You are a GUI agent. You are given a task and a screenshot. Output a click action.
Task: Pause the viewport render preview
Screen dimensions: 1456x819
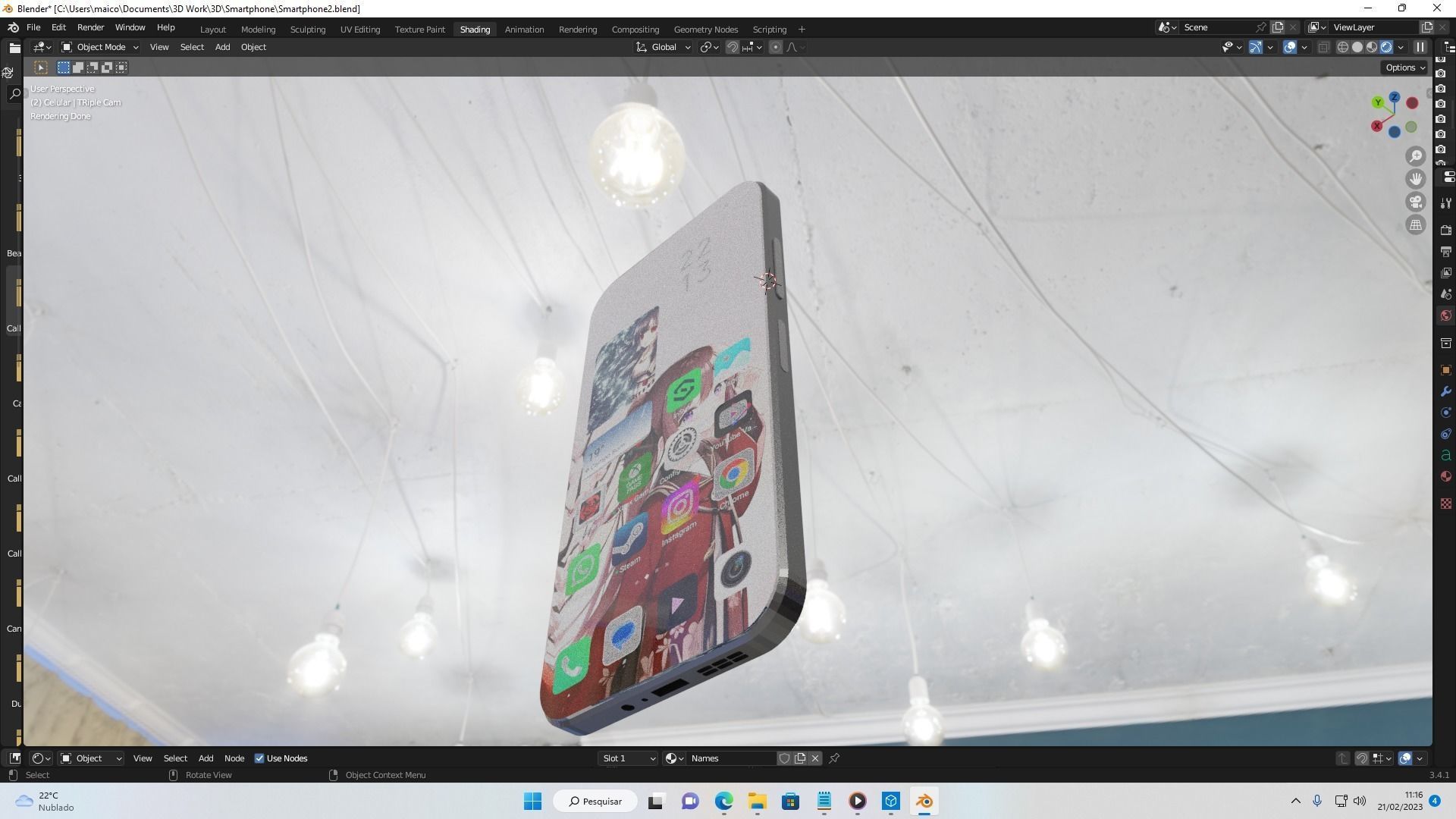pos(1420,47)
